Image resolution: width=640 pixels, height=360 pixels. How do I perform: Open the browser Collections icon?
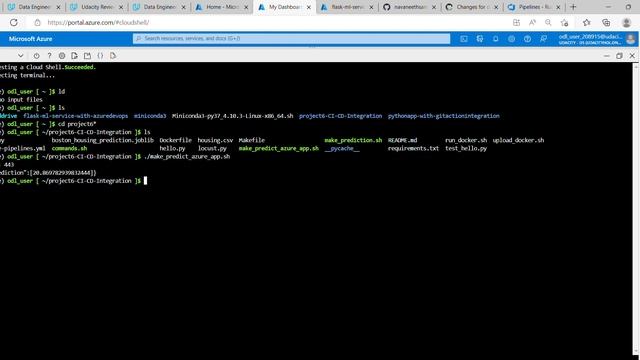coord(606,22)
